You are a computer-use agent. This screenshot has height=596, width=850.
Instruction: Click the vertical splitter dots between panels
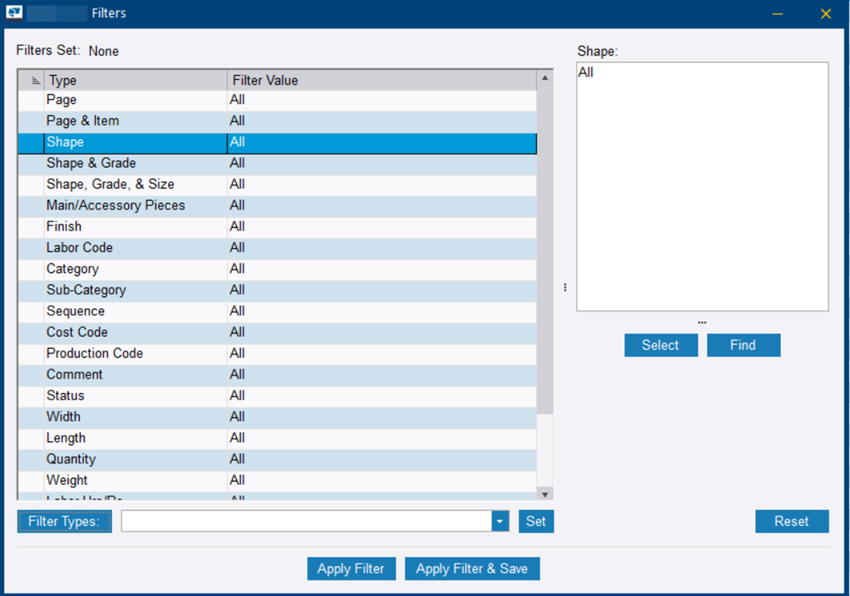click(x=565, y=287)
